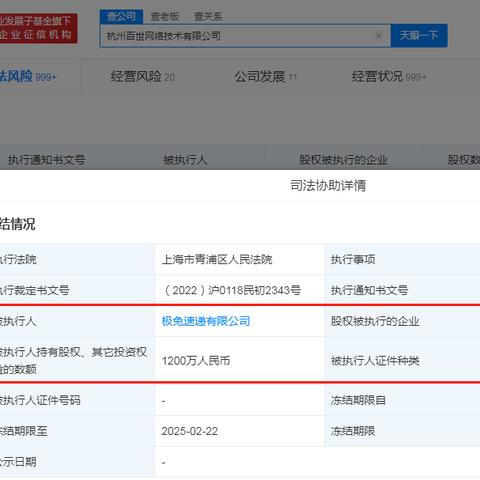Image resolution: width=480 pixels, height=480 pixels.
Task: Open the 经营状况 section
Action: [x=389, y=77]
